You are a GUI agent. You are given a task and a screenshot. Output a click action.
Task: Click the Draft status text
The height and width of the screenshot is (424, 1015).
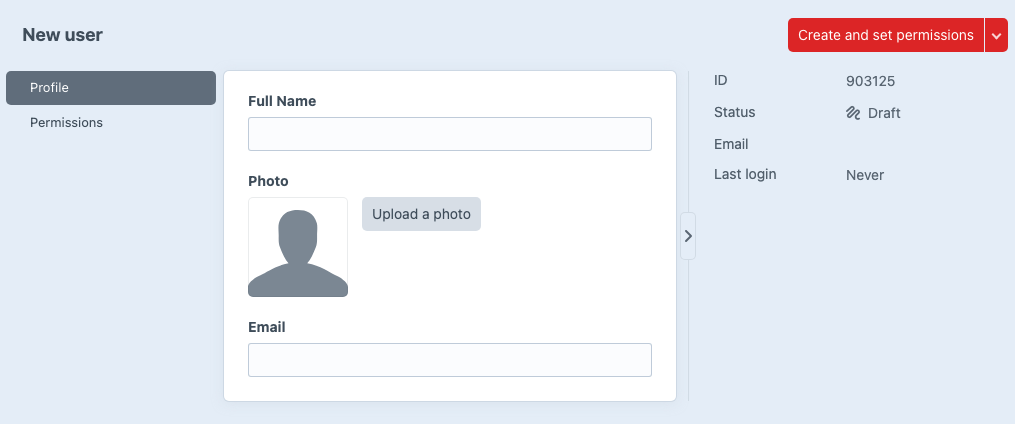pos(884,113)
